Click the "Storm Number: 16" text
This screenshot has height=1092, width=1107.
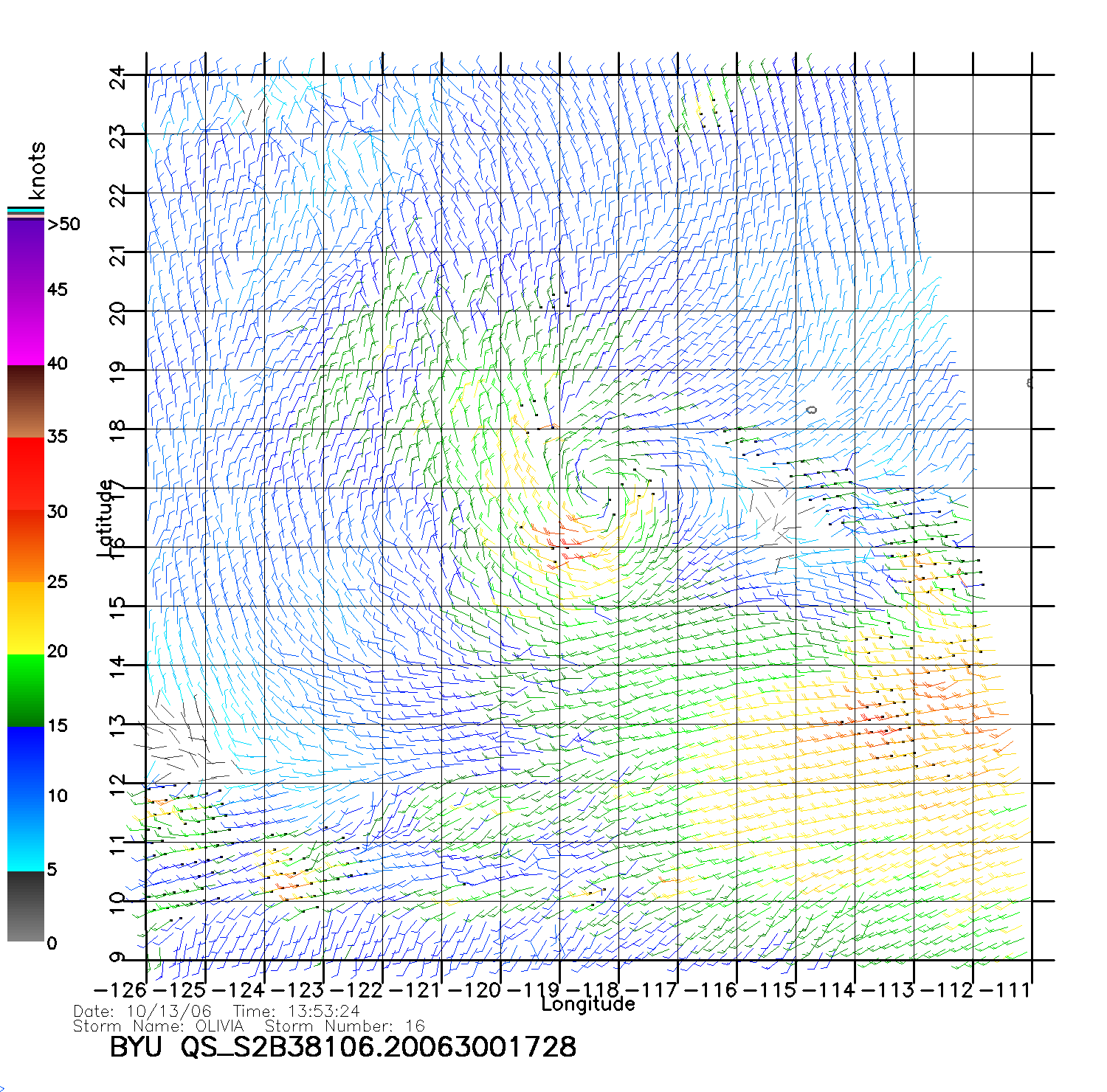345,1026
